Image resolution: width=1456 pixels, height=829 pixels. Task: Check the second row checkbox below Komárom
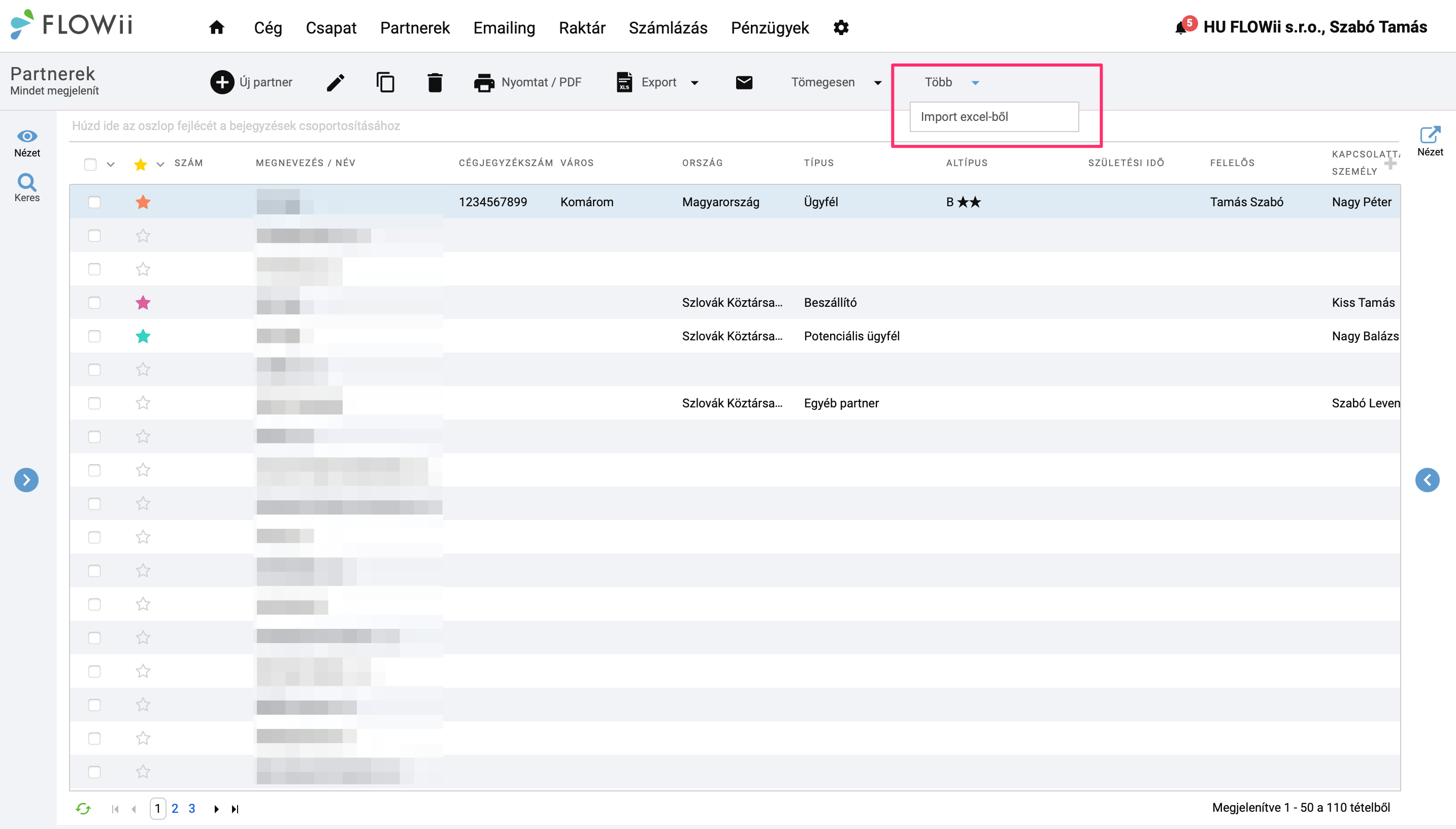[x=94, y=236]
